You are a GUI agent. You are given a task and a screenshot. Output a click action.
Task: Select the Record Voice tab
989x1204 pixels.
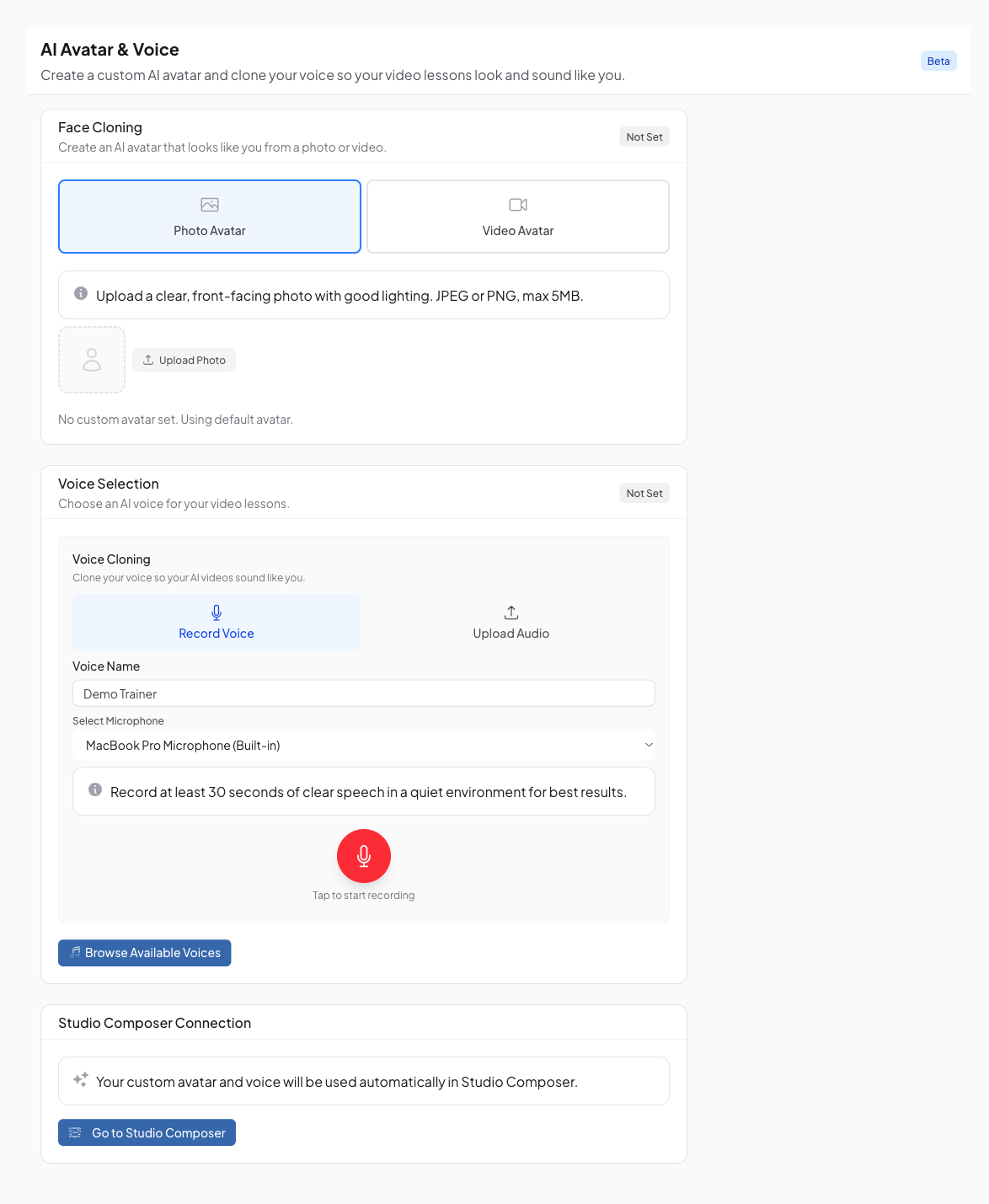click(217, 623)
